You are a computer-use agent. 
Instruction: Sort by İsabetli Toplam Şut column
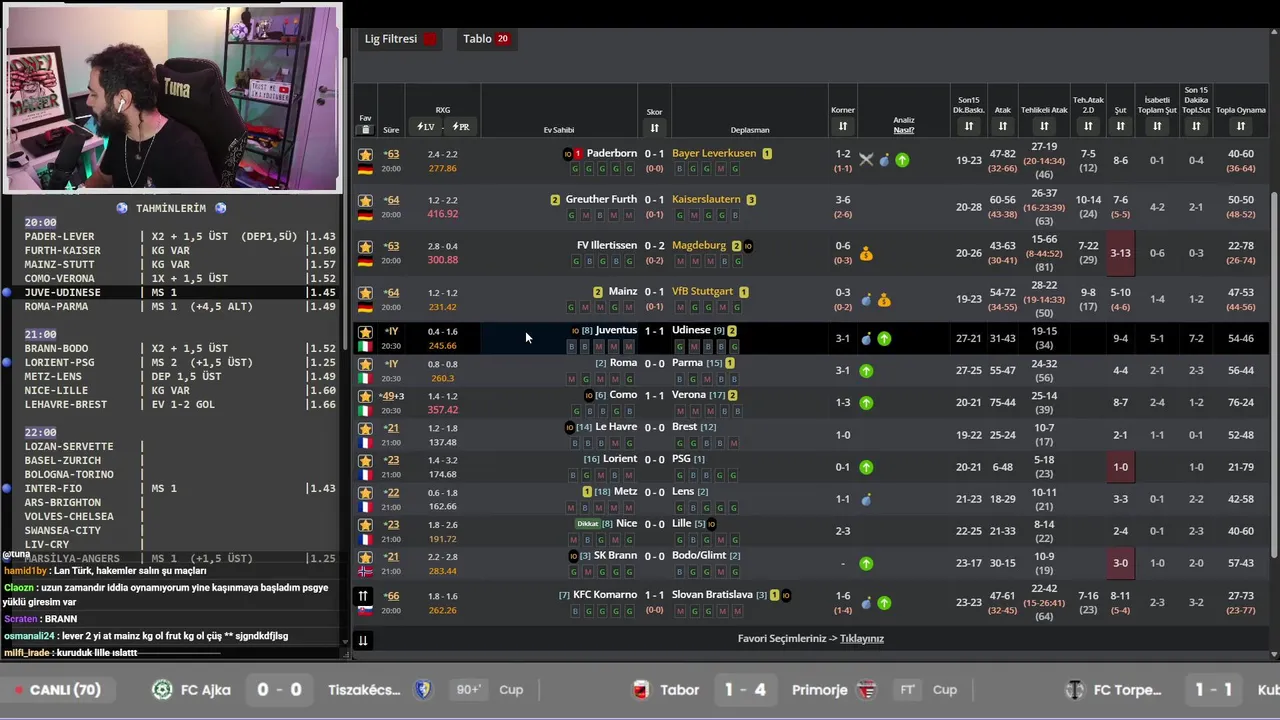pyautogui.click(x=1156, y=126)
